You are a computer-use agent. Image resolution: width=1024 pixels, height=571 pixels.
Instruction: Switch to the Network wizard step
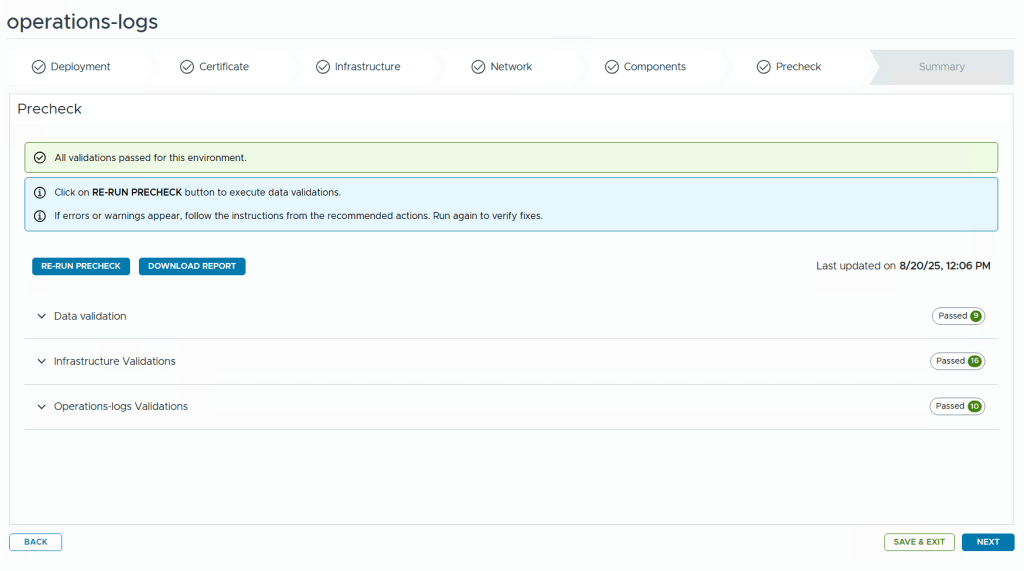pyautogui.click(x=510, y=67)
